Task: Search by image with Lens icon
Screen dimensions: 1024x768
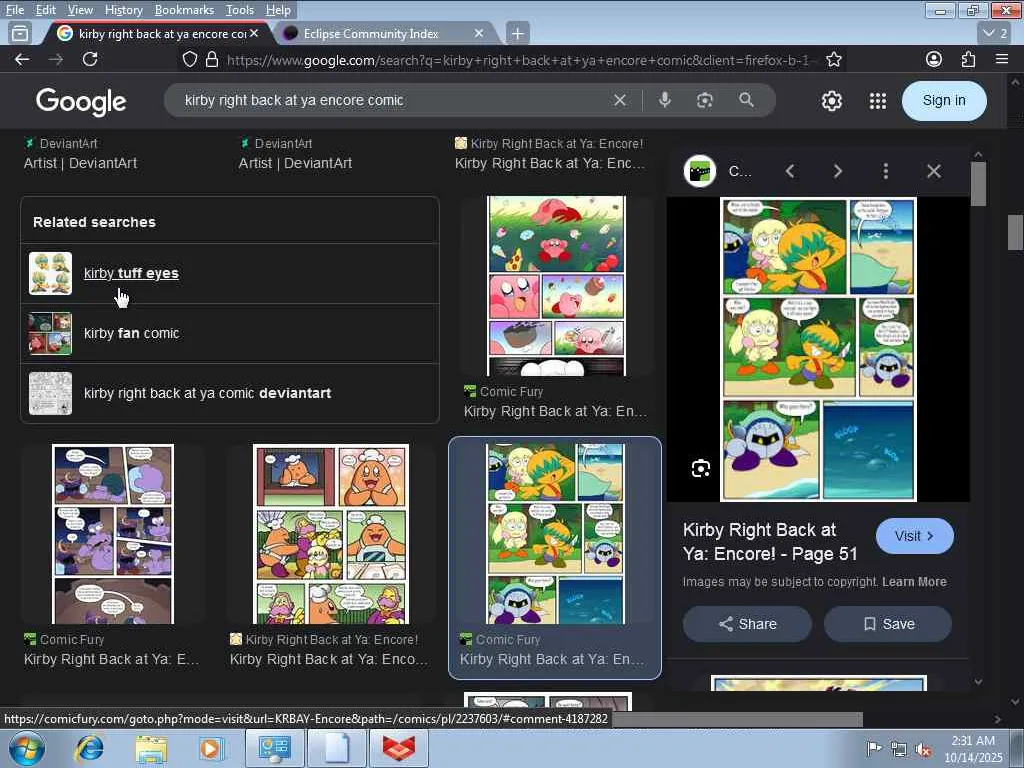Action: 705,100
